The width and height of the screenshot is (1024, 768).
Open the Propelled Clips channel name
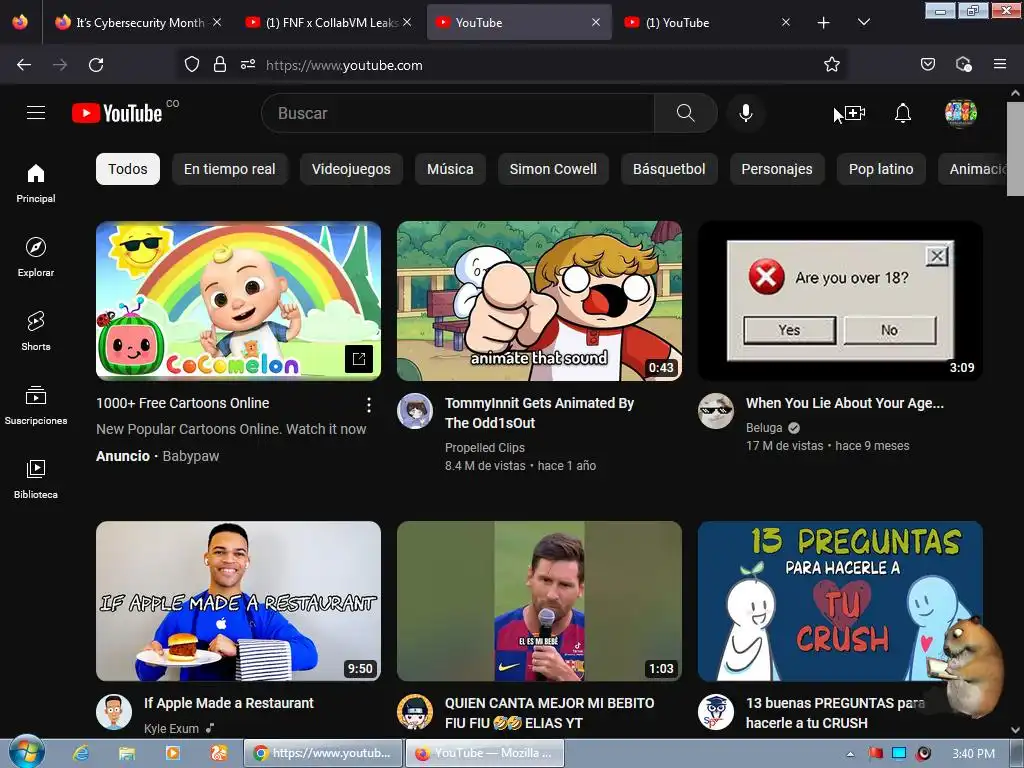pyautogui.click(x=485, y=447)
